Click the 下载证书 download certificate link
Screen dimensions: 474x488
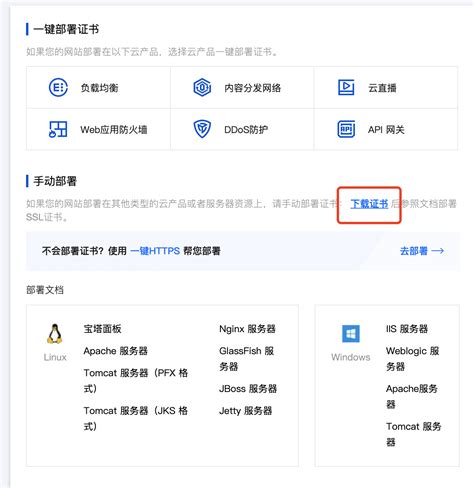369,204
